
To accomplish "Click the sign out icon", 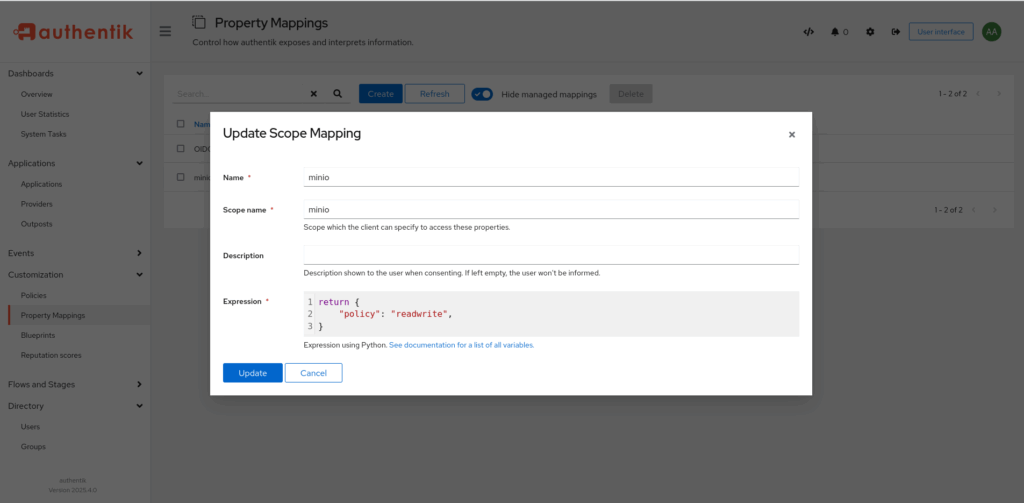I will click(x=896, y=32).
